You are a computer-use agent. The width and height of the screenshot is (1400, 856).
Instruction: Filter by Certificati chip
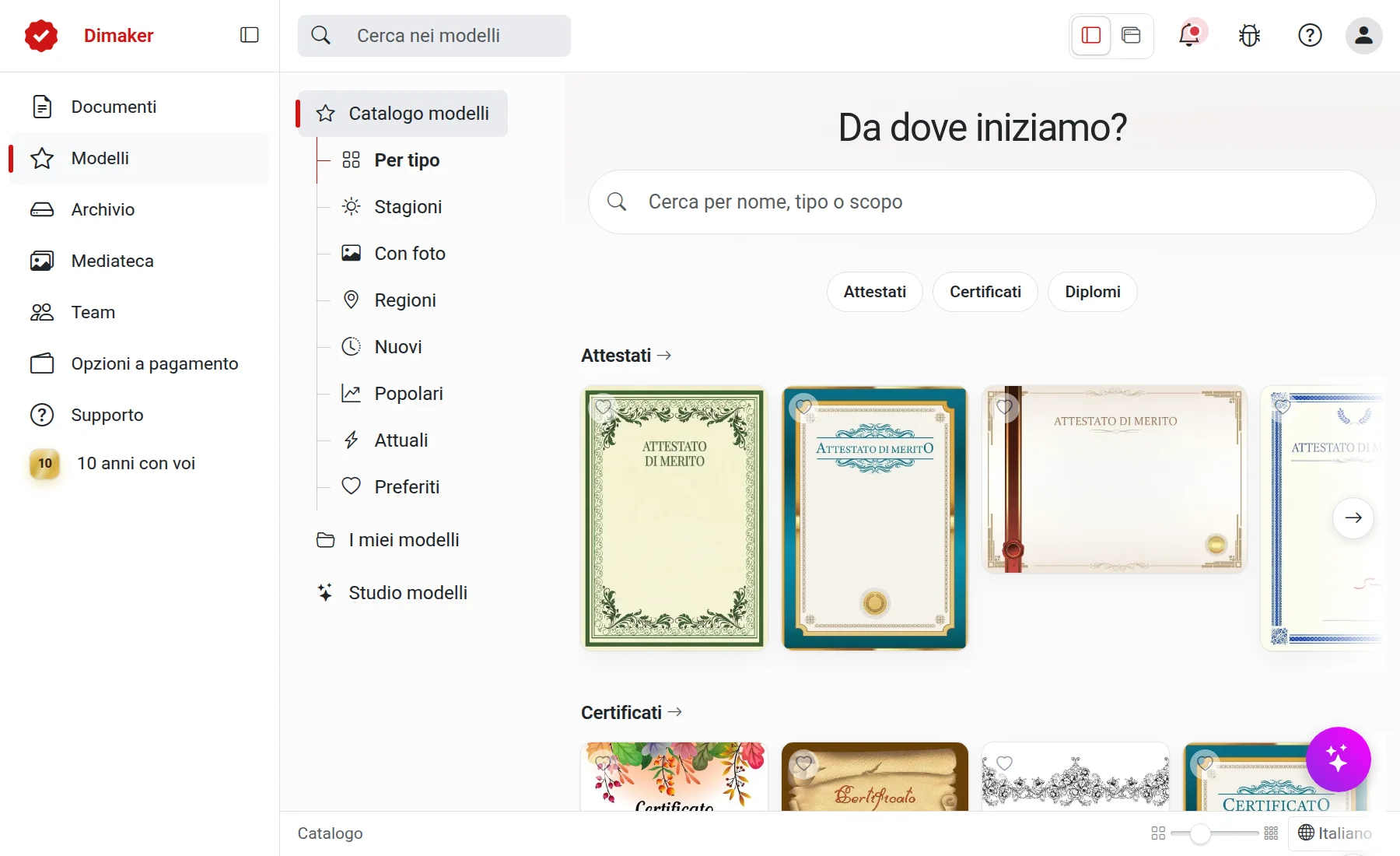pyautogui.click(x=985, y=292)
